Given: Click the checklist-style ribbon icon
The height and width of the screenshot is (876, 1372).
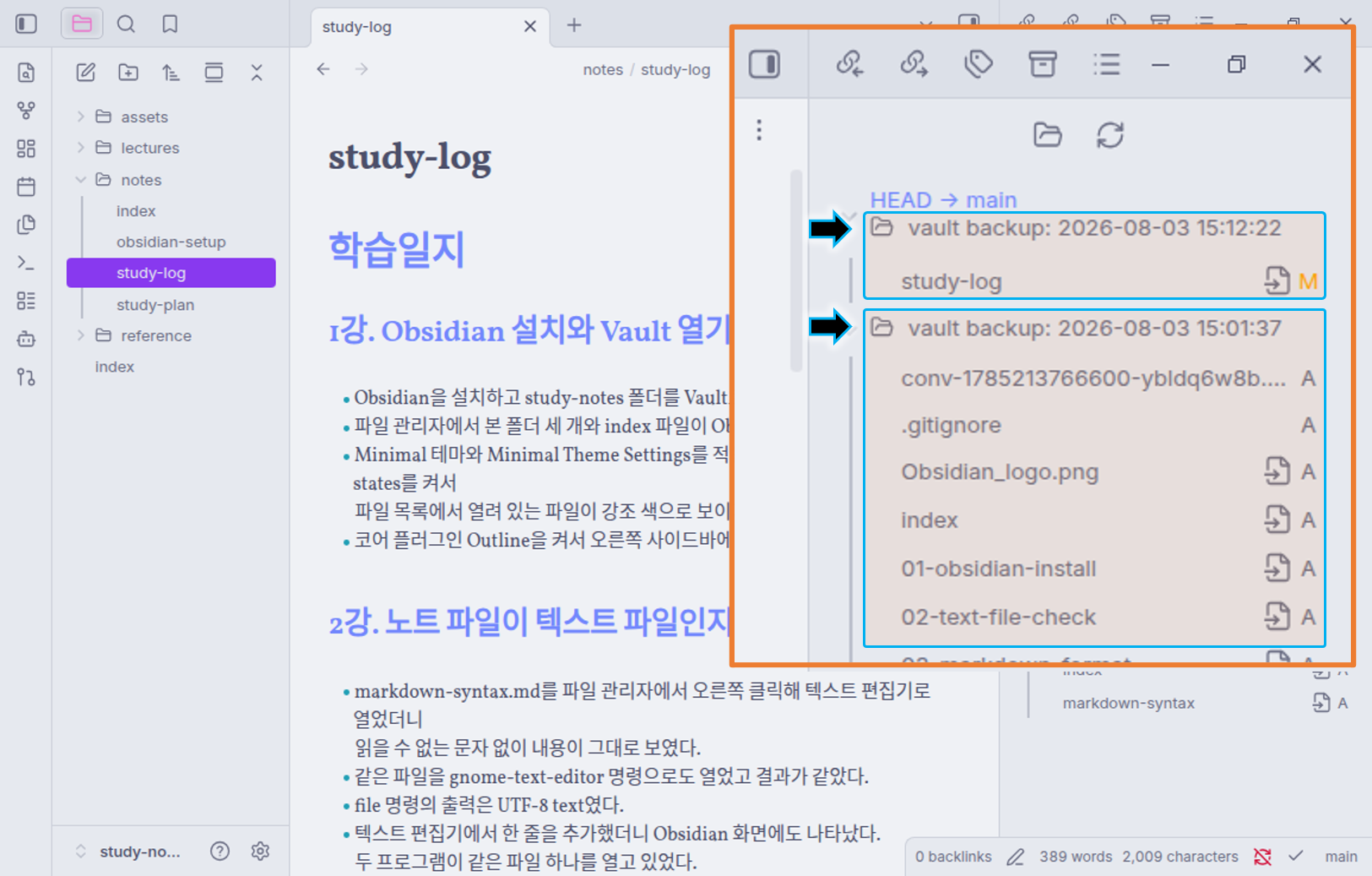Looking at the screenshot, I should click(26, 301).
